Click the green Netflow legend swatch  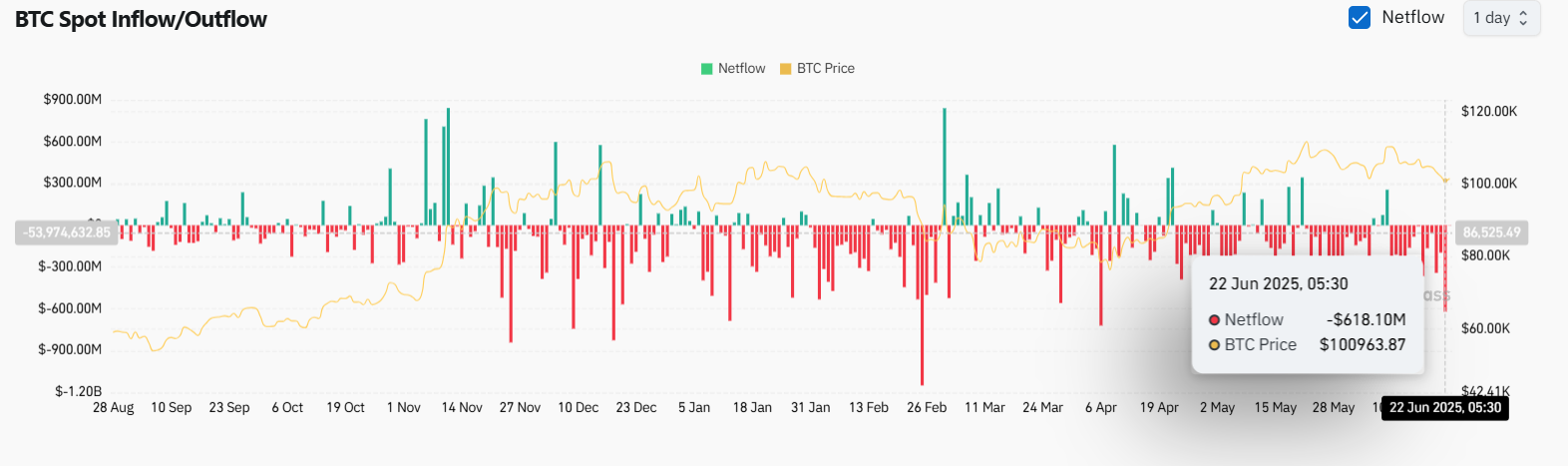tap(707, 69)
